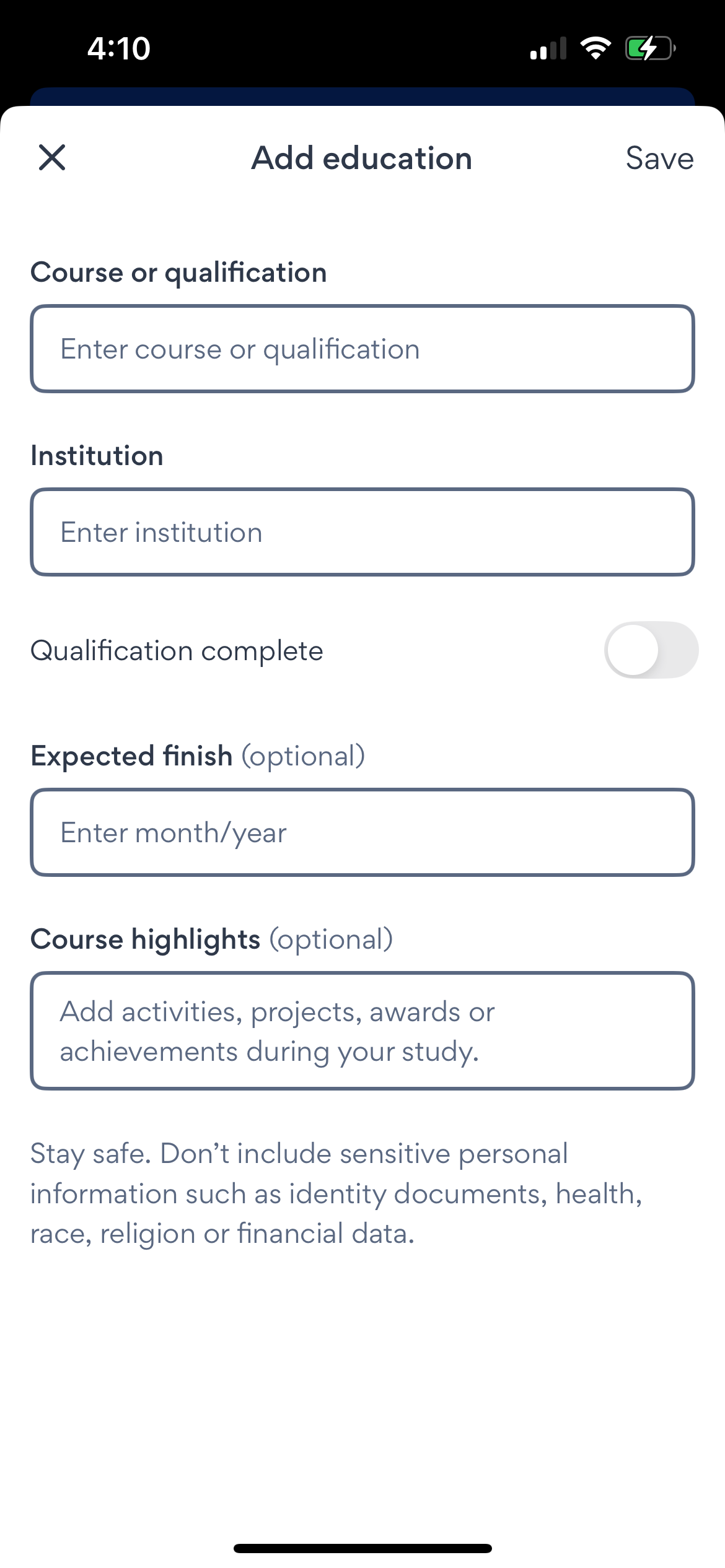This screenshot has width=725, height=1568.
Task: Focus the Enter course or qualification field
Action: click(x=362, y=349)
